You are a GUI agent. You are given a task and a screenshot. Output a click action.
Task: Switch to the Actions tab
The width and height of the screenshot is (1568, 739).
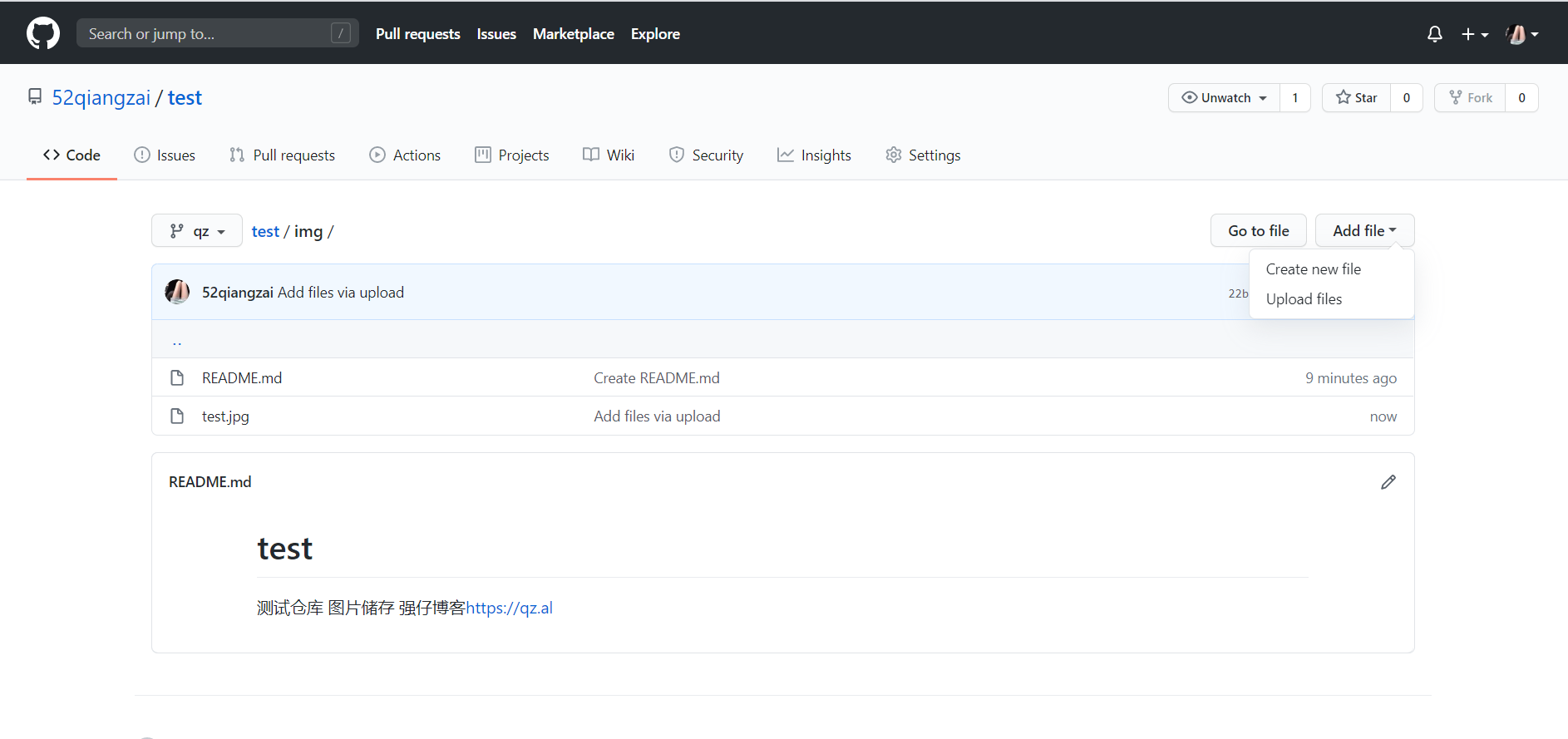[405, 155]
